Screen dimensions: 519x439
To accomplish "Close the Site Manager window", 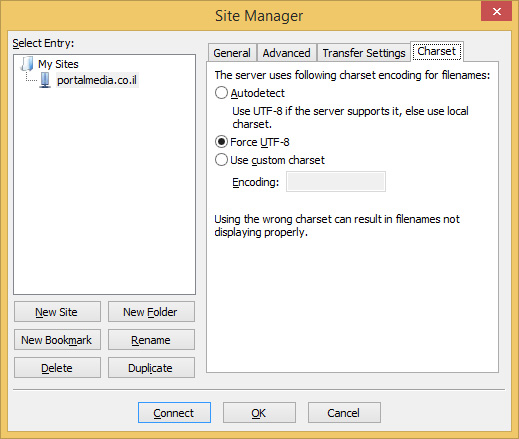I will (496, 12).
